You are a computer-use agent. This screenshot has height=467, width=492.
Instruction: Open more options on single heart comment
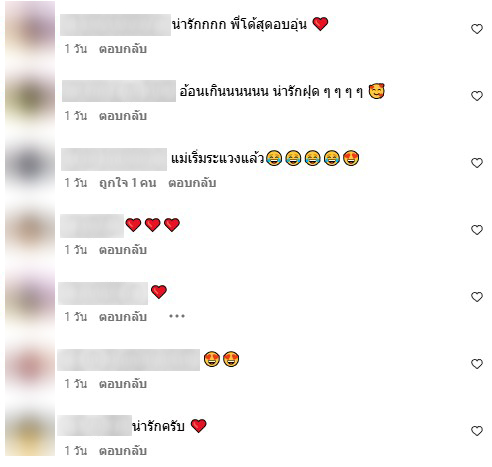[x=177, y=316]
